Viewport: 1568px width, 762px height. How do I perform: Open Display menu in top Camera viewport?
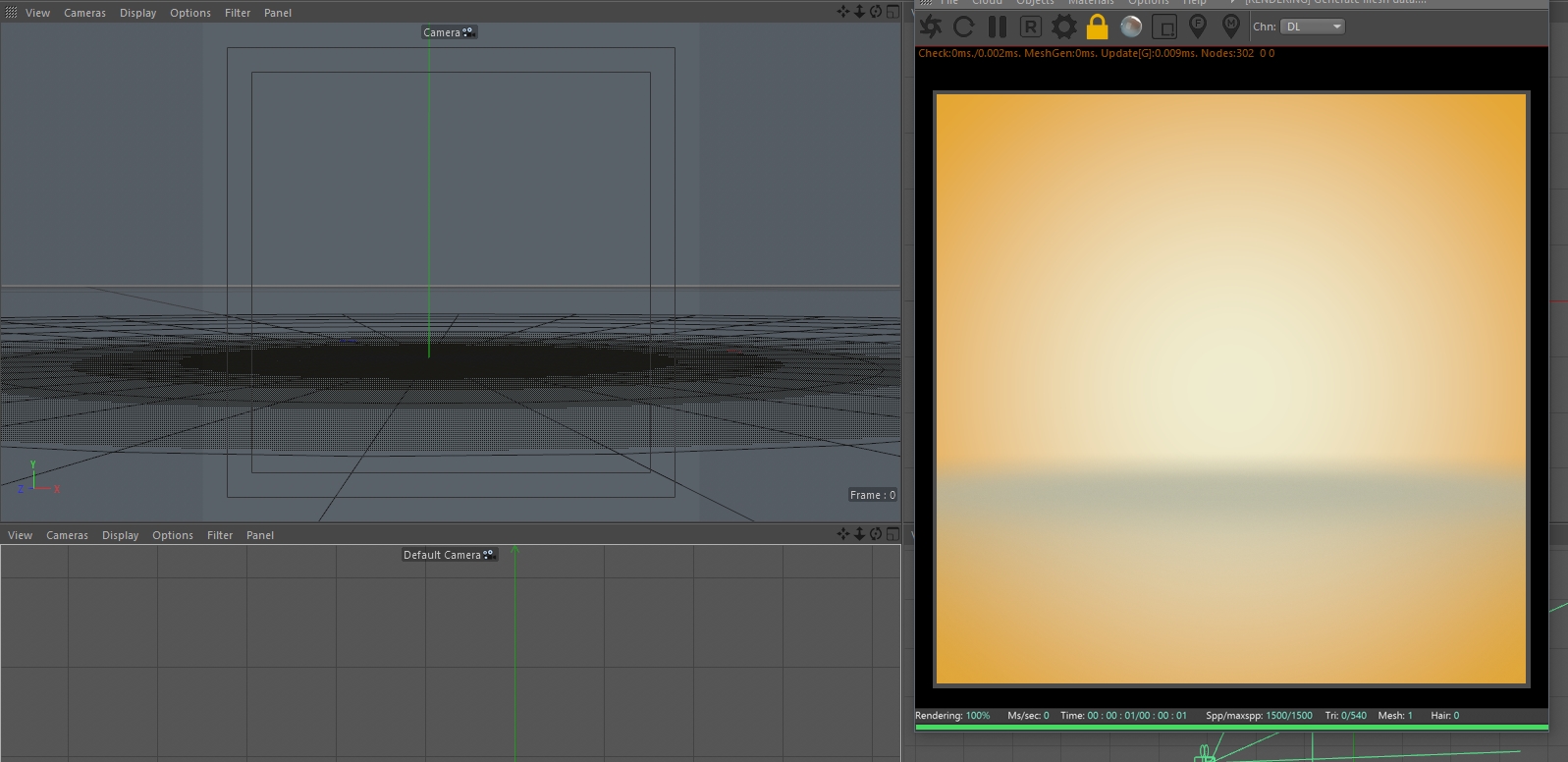[x=138, y=13]
